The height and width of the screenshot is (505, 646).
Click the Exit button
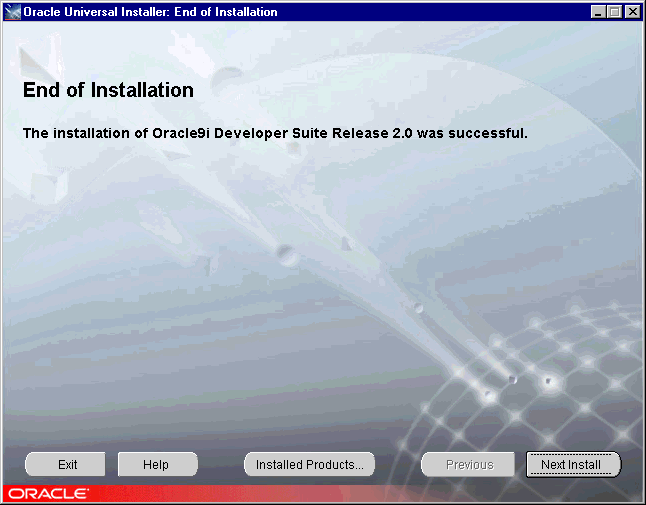65,464
